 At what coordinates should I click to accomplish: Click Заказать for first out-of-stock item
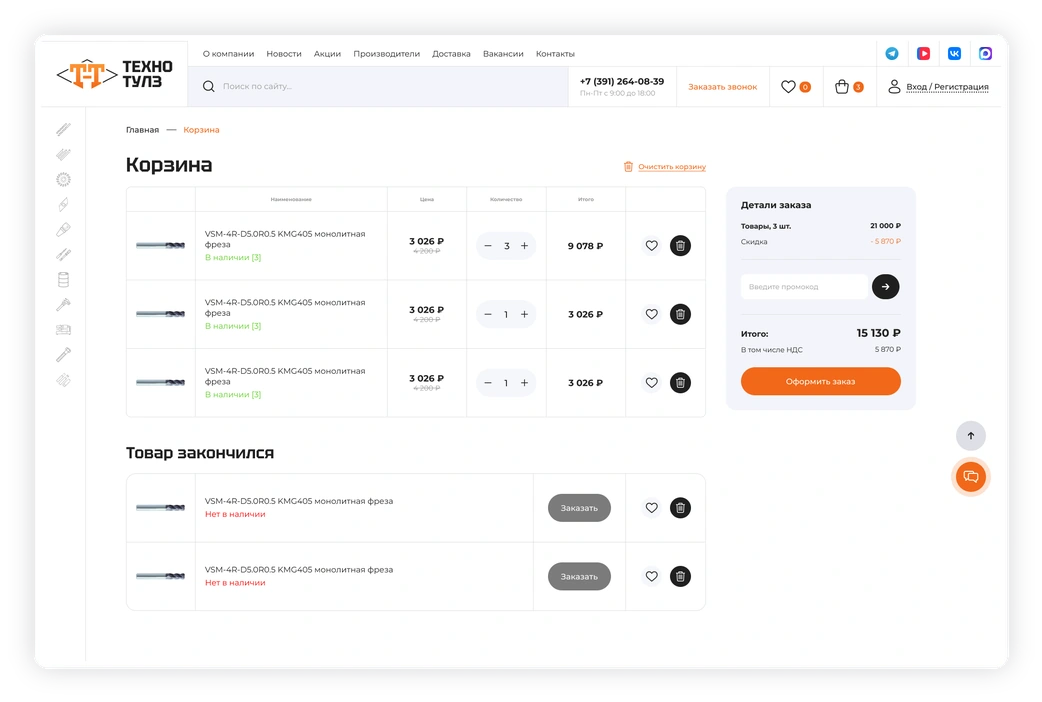579,508
